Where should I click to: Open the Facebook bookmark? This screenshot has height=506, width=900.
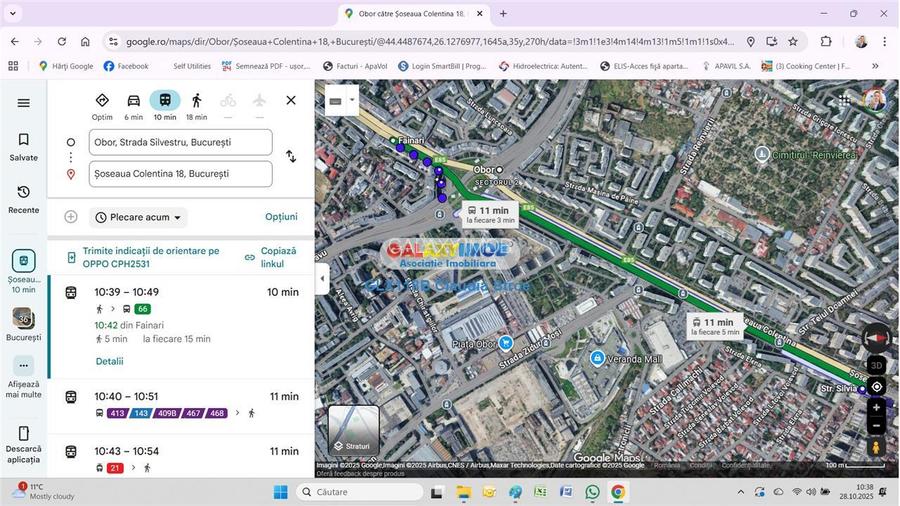[126, 66]
